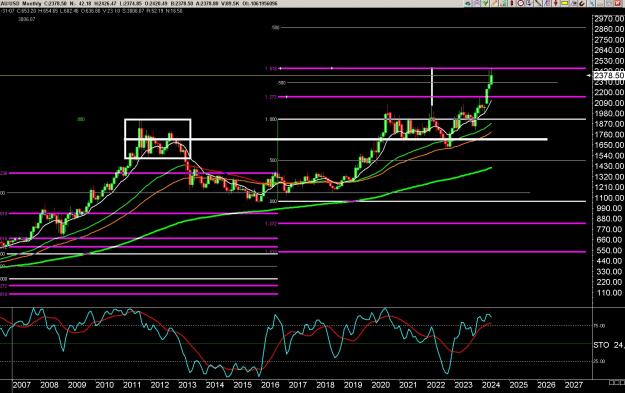Click the red circle toolbar icon

coord(521,3)
